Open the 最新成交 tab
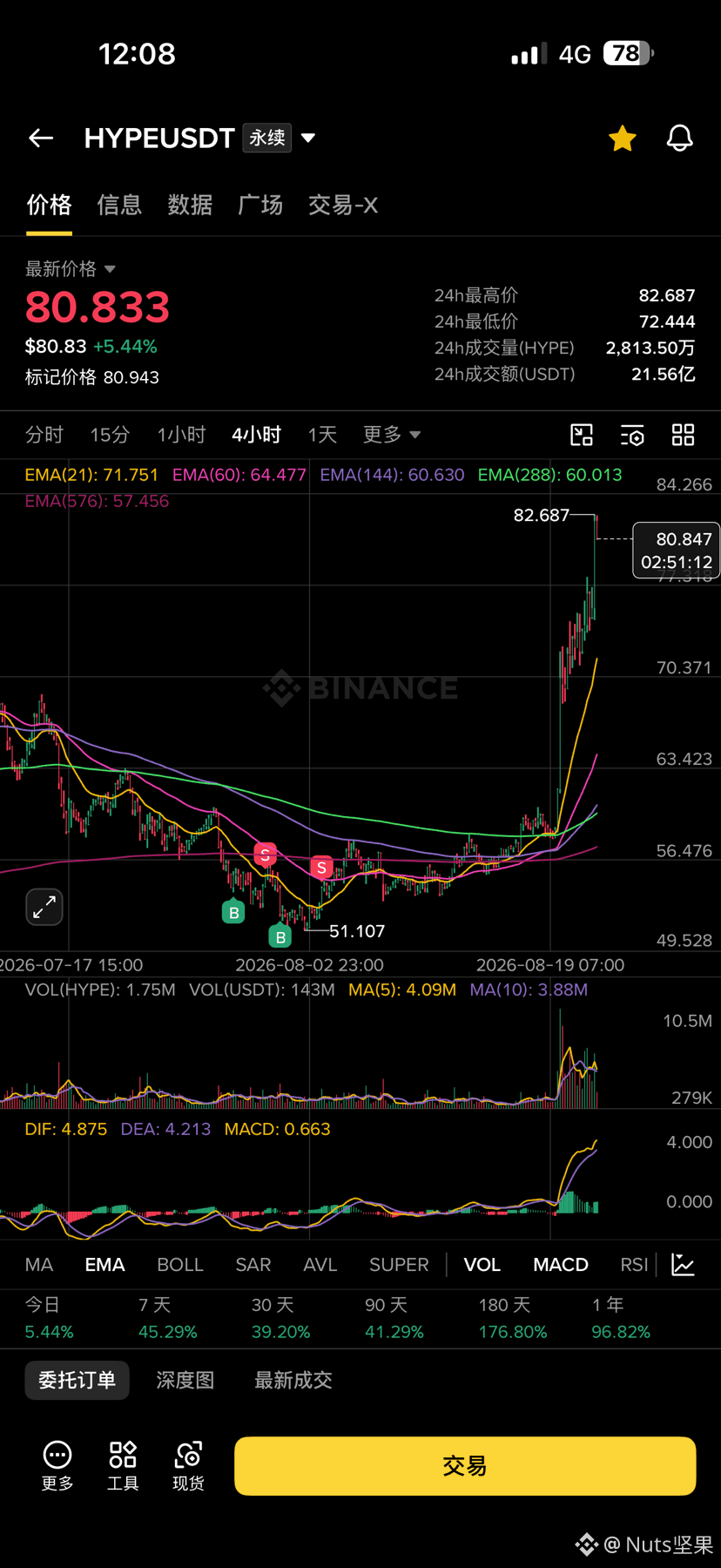This screenshot has width=721, height=1568. [x=293, y=1380]
